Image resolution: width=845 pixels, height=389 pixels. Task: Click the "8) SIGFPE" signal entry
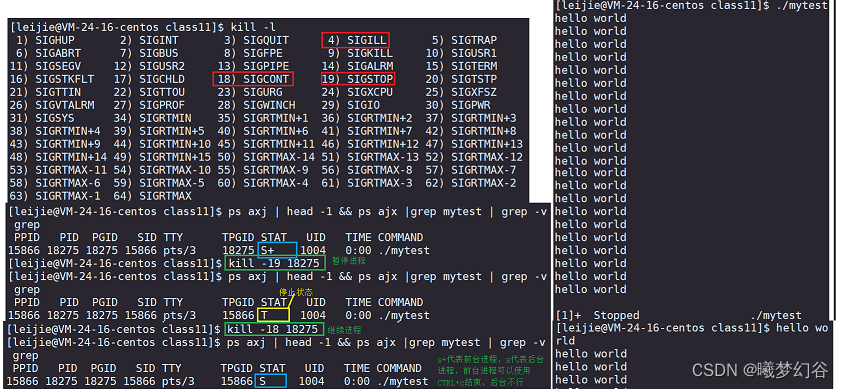tap(253, 53)
